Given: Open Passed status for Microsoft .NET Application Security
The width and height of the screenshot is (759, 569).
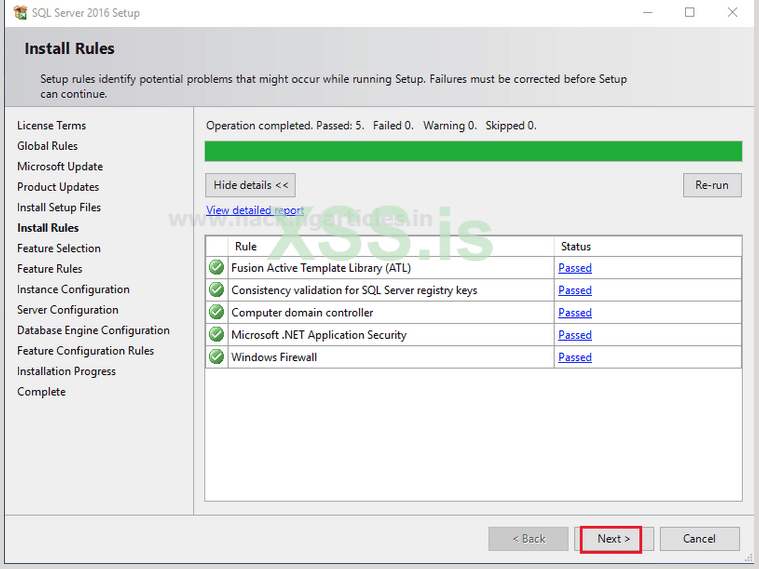Looking at the screenshot, I should click(x=575, y=335).
